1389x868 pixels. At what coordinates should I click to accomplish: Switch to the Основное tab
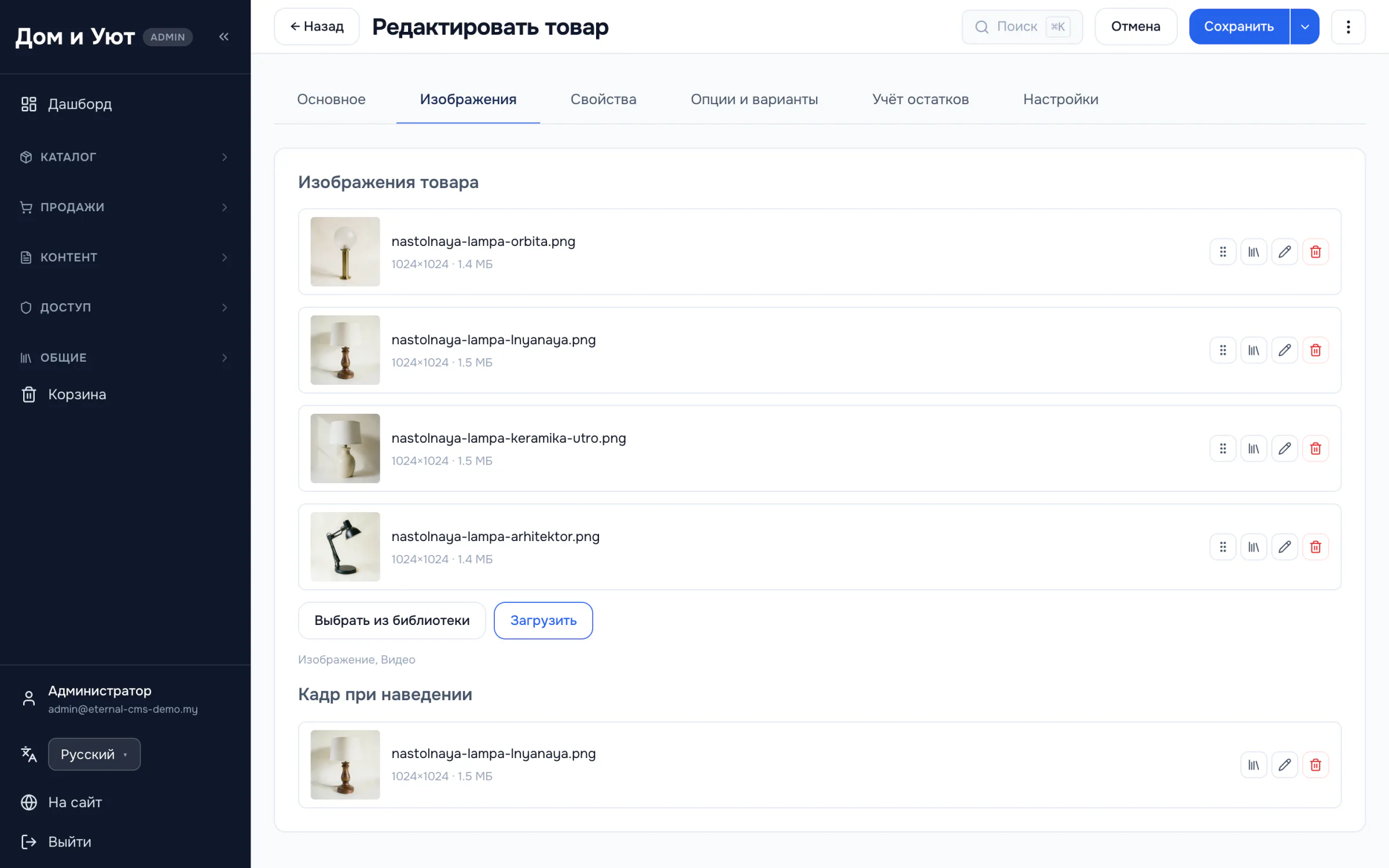coord(331,100)
